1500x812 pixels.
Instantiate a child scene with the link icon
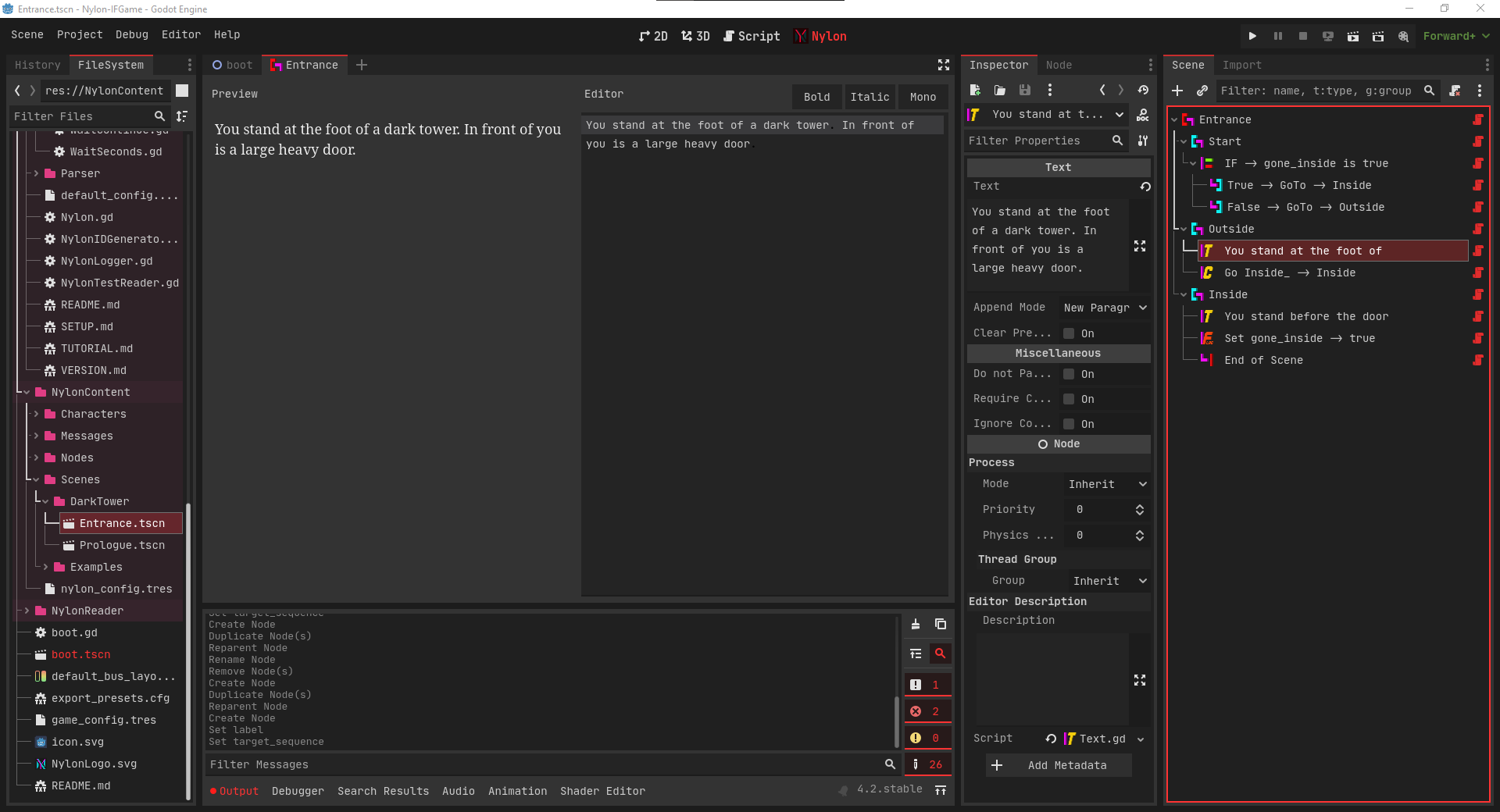1202,91
